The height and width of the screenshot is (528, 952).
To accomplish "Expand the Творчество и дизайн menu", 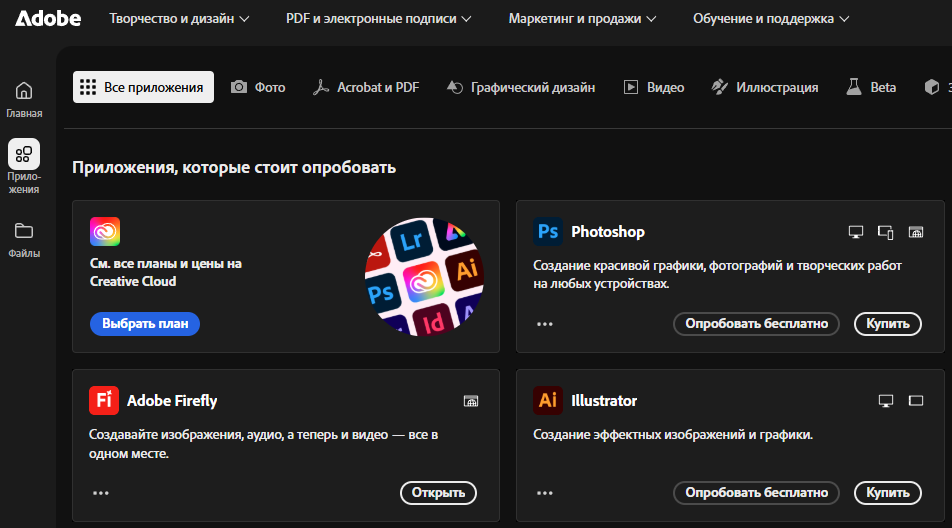I will coord(179,18).
